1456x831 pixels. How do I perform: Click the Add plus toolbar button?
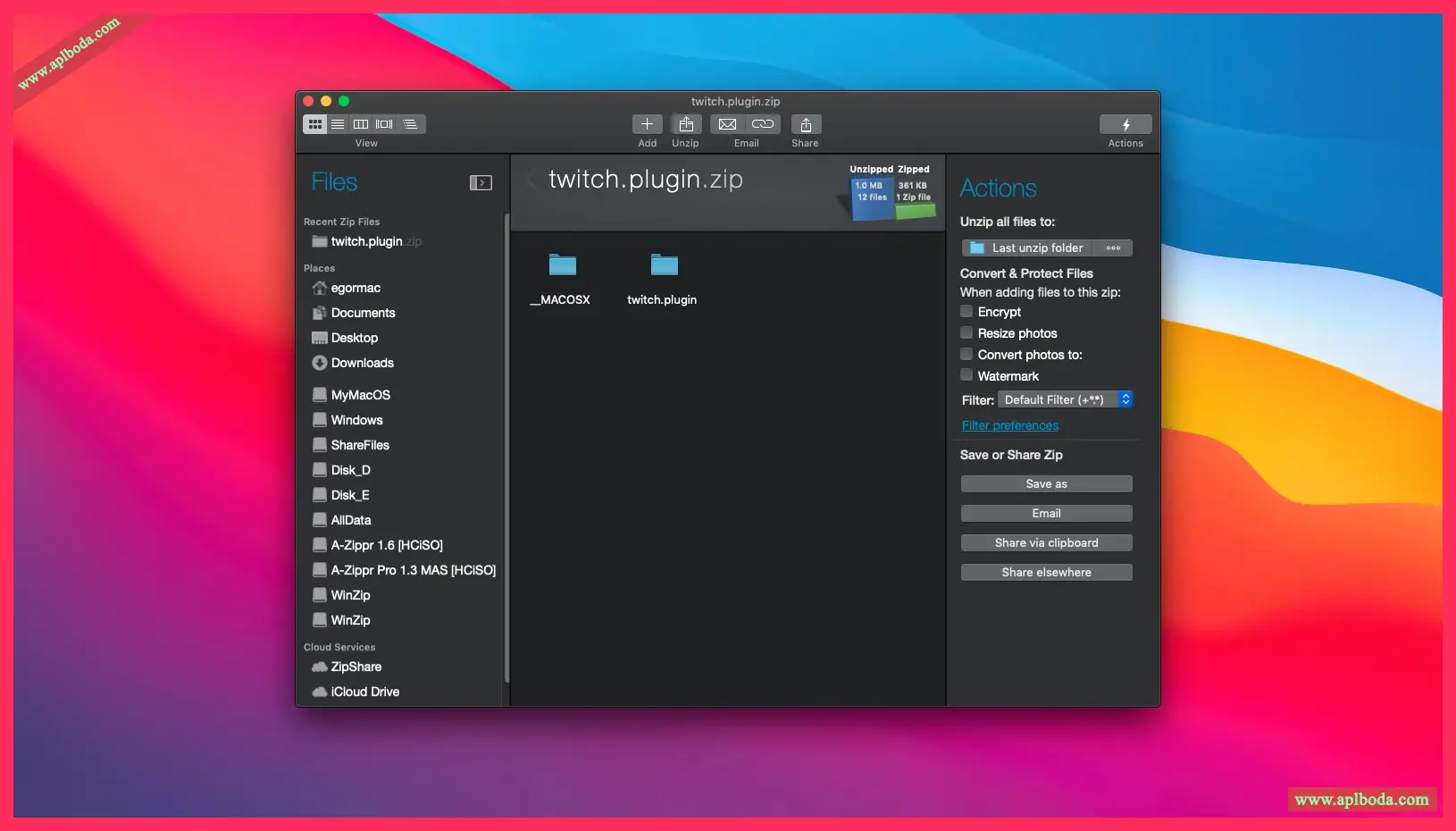coord(648,124)
